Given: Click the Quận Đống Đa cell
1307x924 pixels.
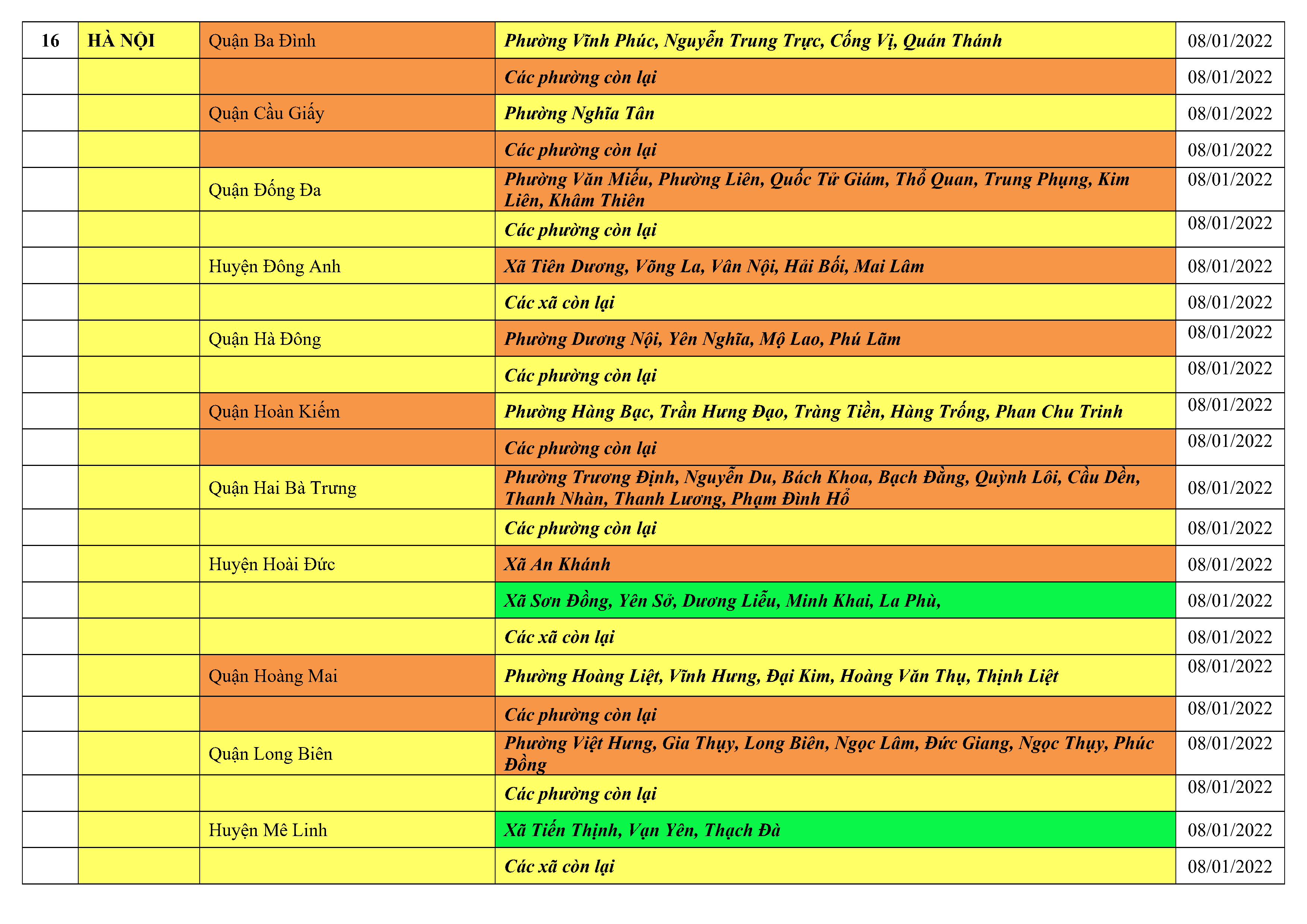Looking at the screenshot, I should tap(265, 190).
